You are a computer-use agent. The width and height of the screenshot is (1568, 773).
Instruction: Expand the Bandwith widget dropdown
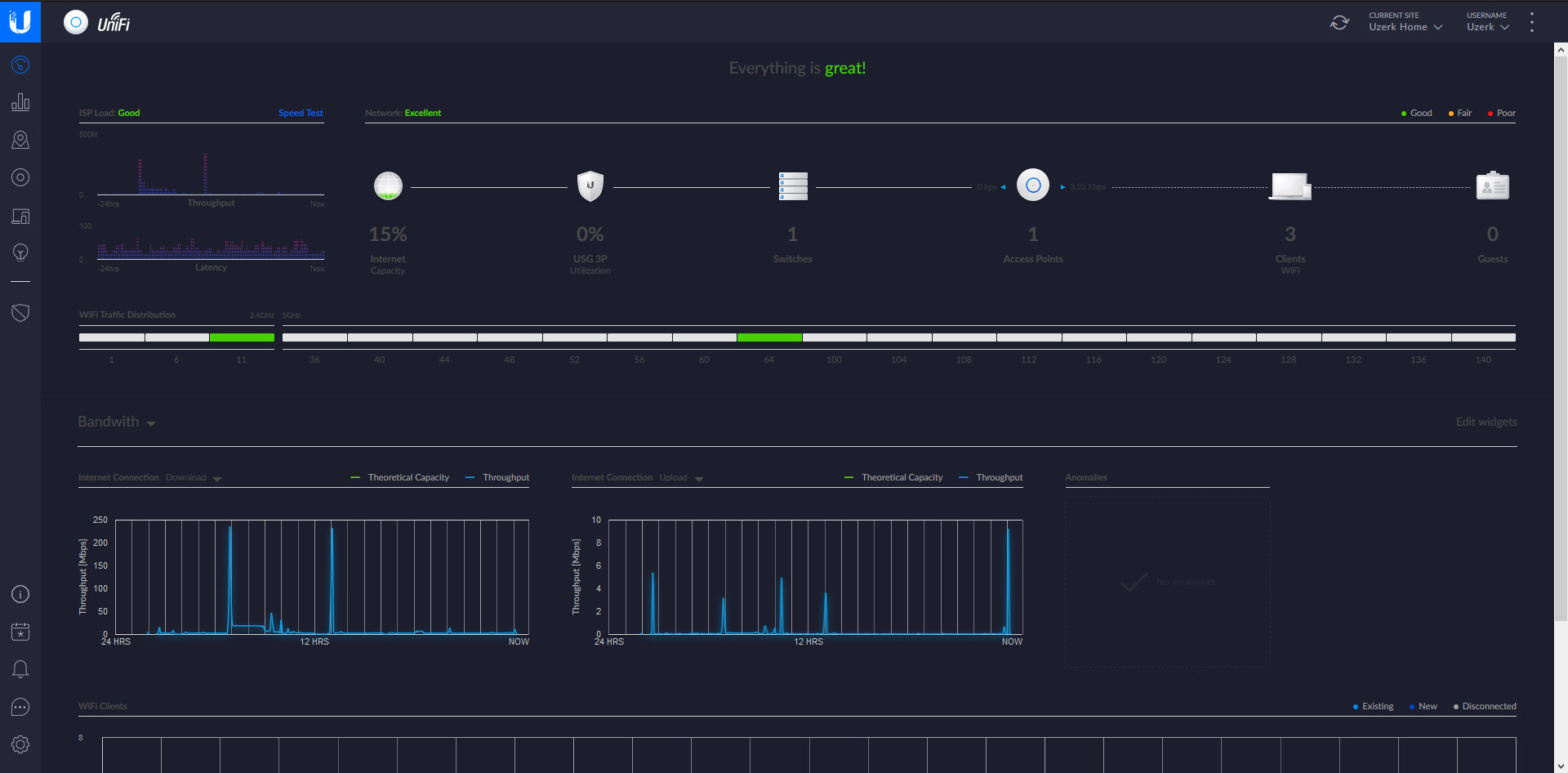pyautogui.click(x=151, y=422)
